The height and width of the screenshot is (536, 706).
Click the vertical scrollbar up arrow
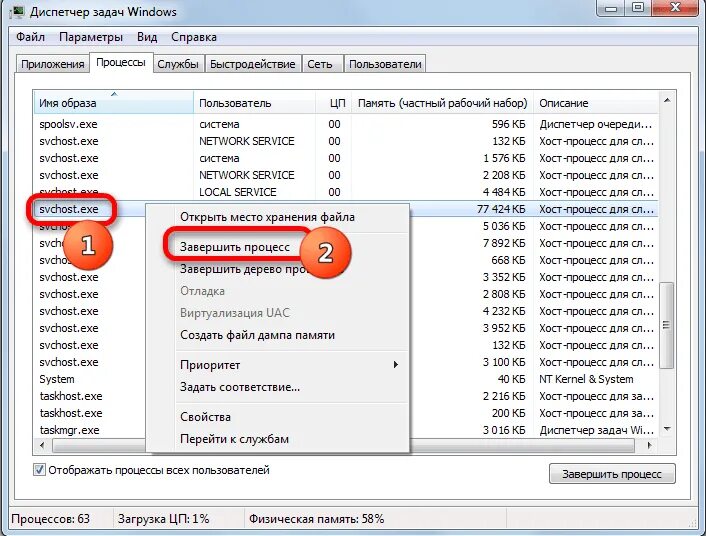tap(667, 100)
